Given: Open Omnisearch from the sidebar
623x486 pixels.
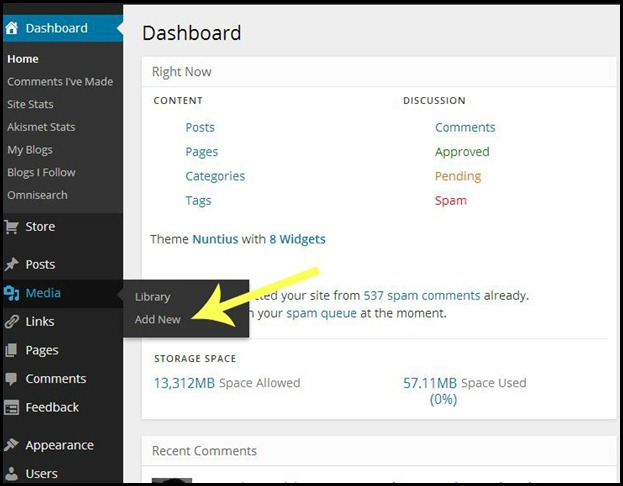Looking at the screenshot, I should [37, 195].
